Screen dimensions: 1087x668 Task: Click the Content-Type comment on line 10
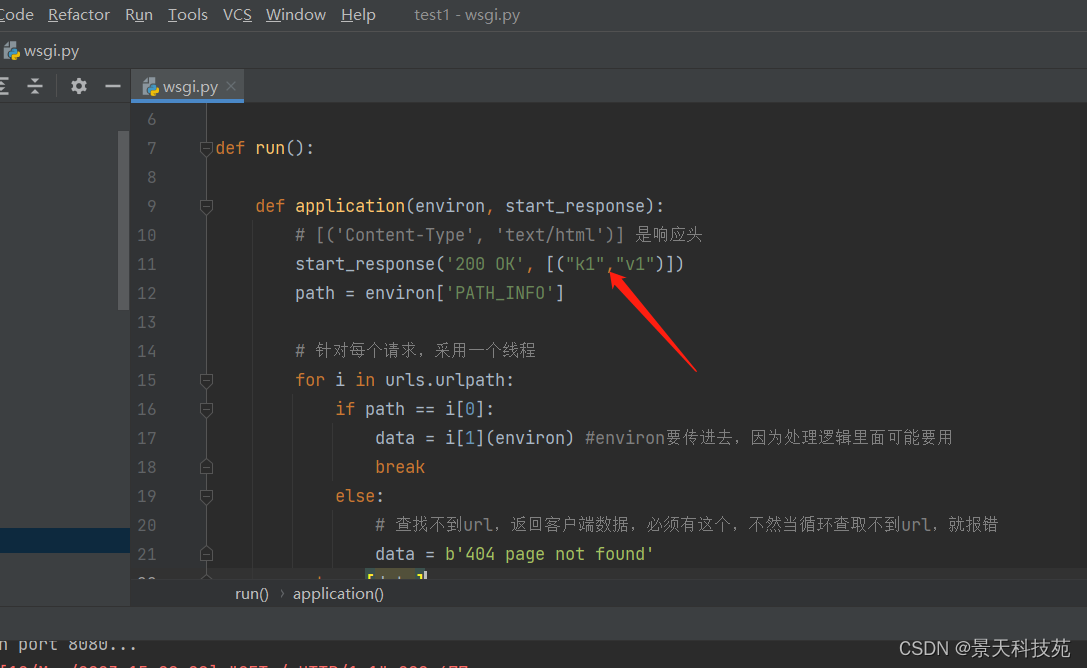coord(498,236)
